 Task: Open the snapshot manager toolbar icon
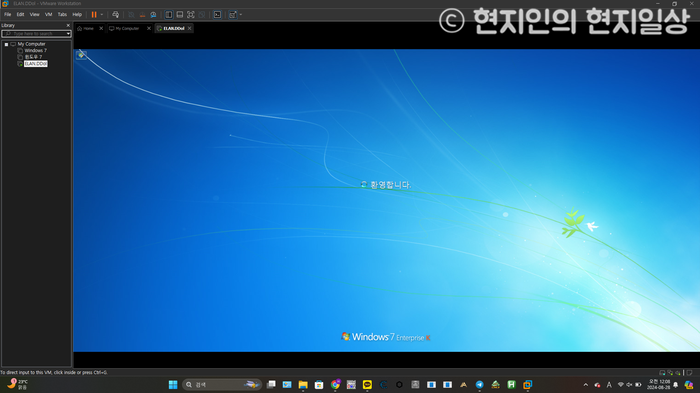click(x=153, y=15)
